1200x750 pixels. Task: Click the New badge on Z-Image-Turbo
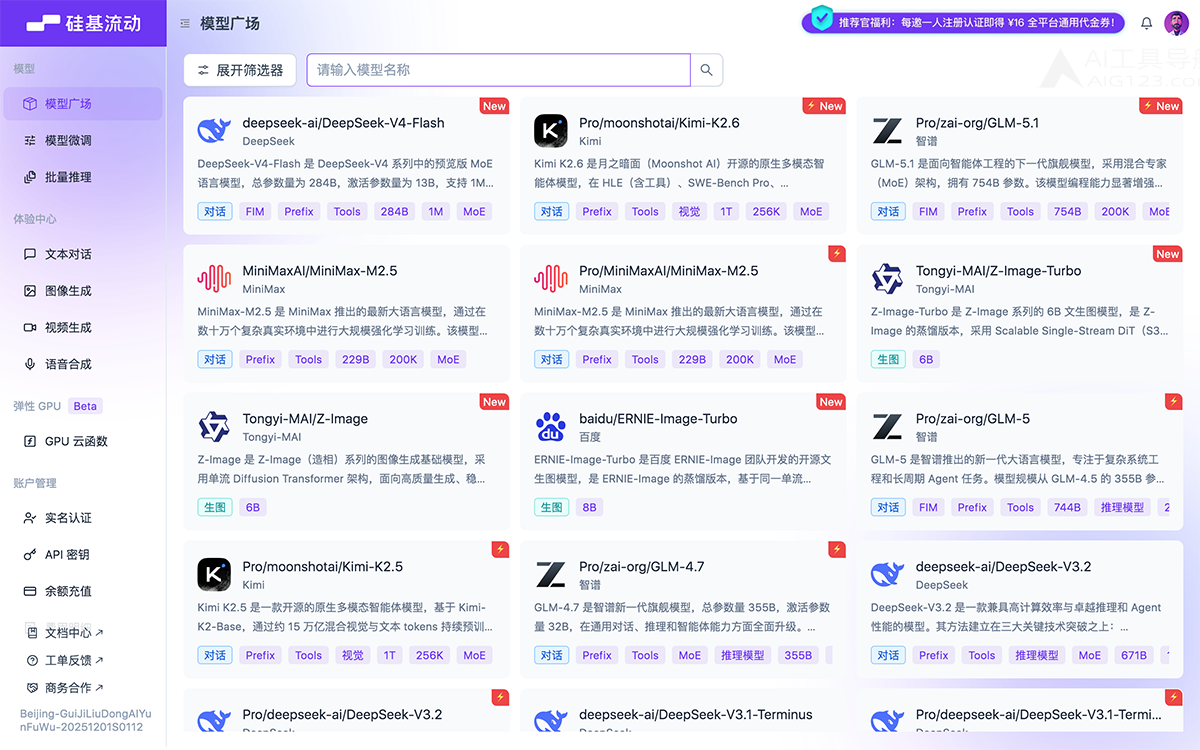click(x=1168, y=254)
